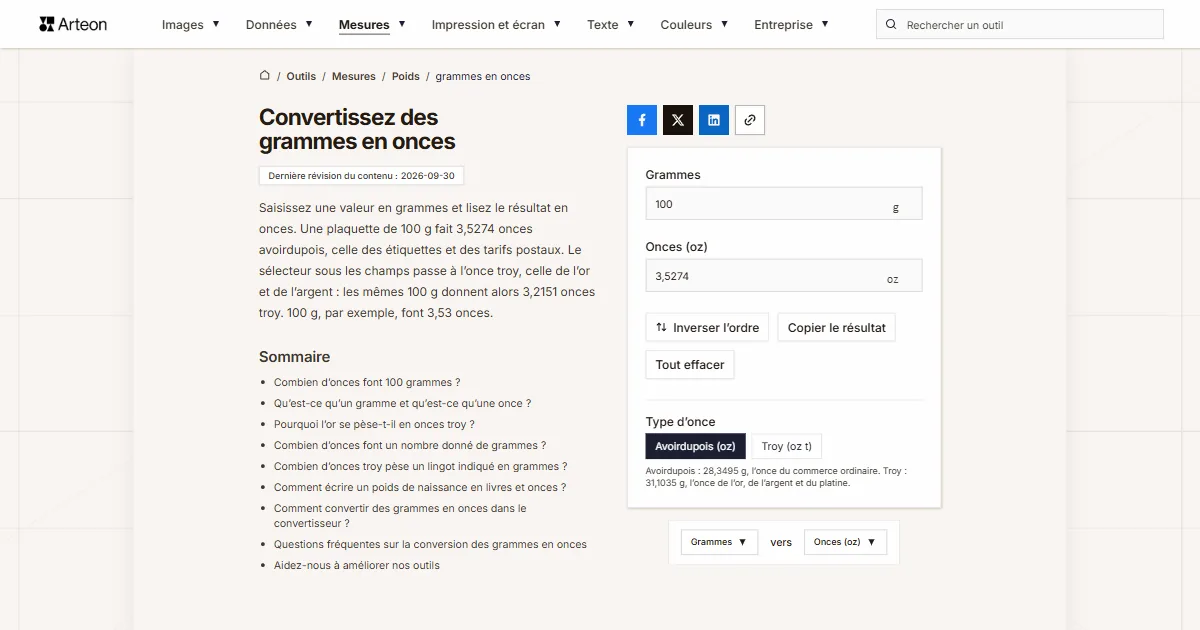The width and height of the screenshot is (1200, 630).
Task: Jump to 'poids de naissance en livres et onces'
Action: 420,487
